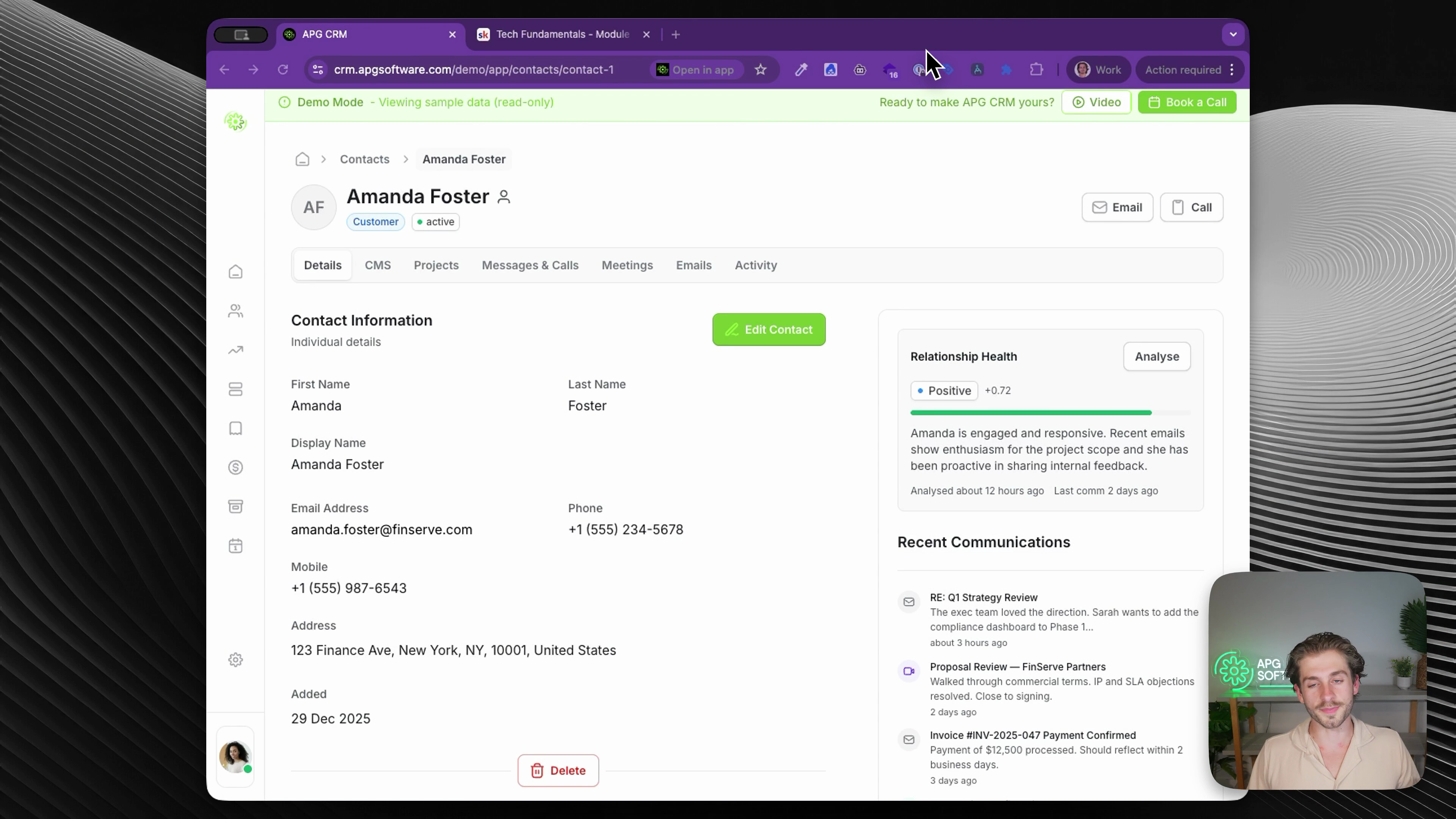The image size is (1456, 819).
Task: Click the robot extension icon
Action: coord(860,69)
